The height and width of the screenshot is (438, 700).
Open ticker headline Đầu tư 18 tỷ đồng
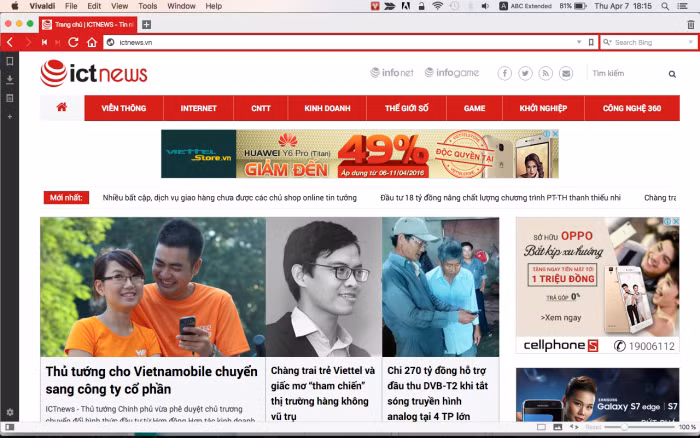coord(500,198)
